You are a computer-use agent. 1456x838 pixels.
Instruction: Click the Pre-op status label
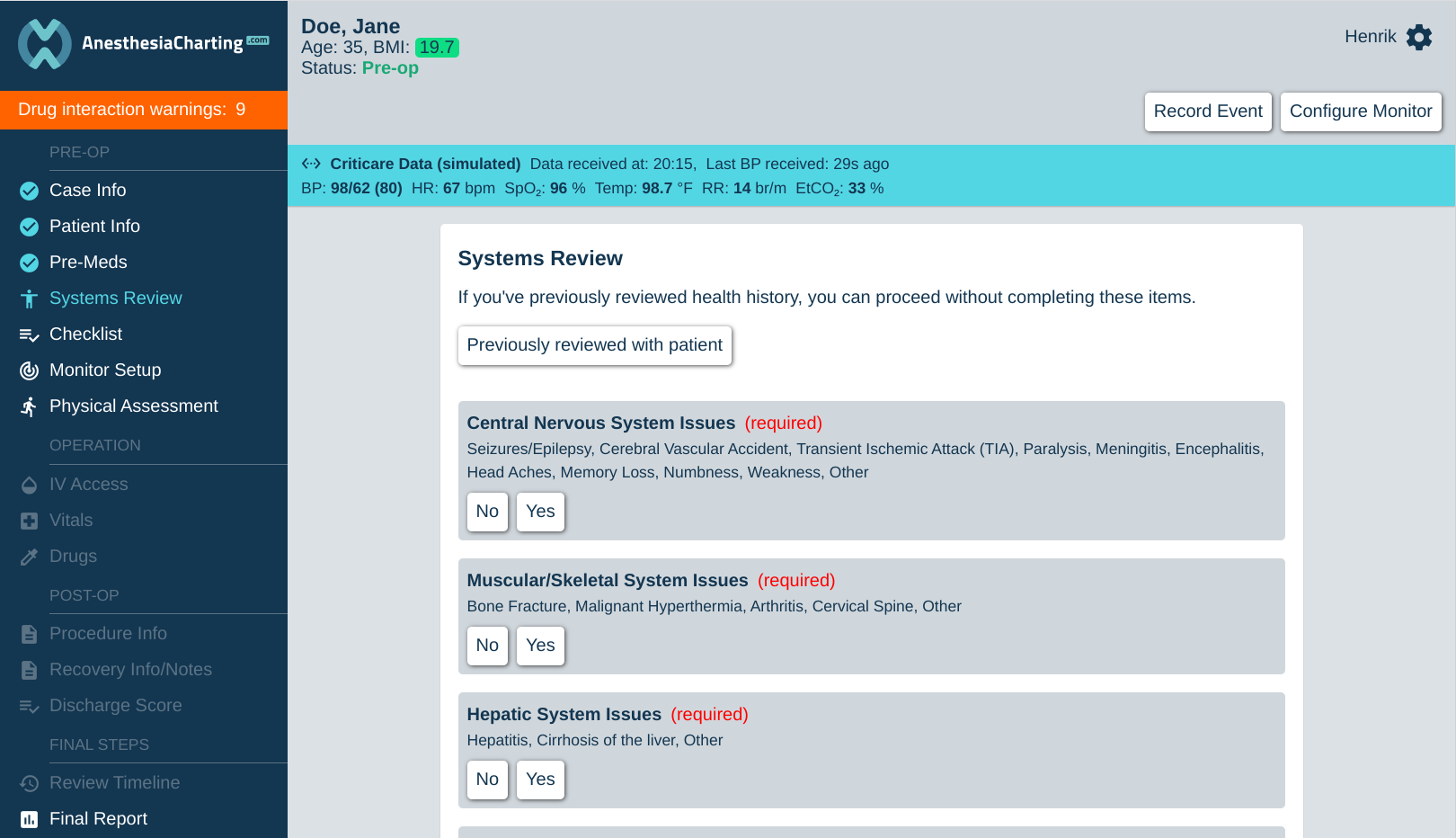tap(390, 68)
